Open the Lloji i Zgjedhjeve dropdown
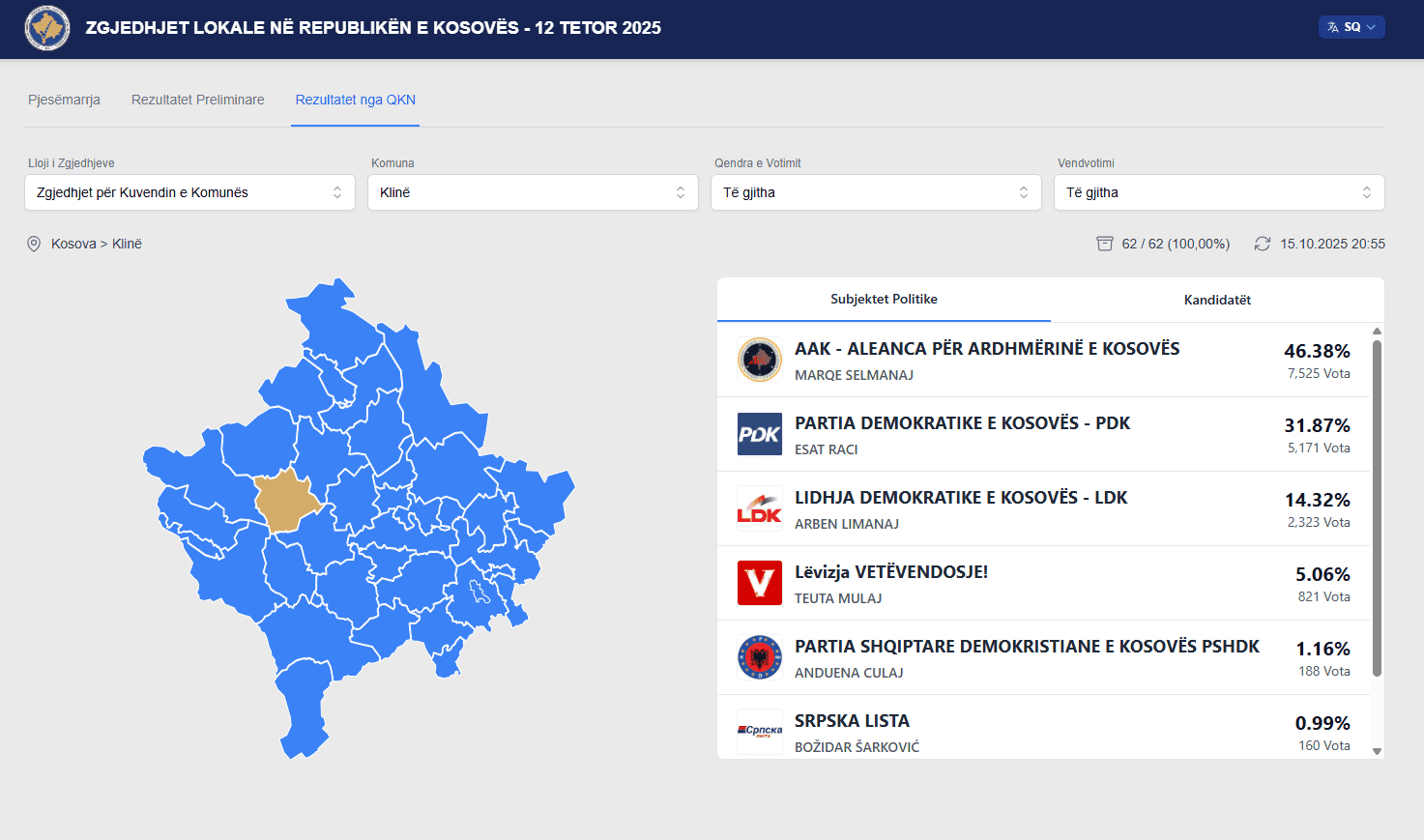Screen dimensions: 1424x840 point(189,192)
